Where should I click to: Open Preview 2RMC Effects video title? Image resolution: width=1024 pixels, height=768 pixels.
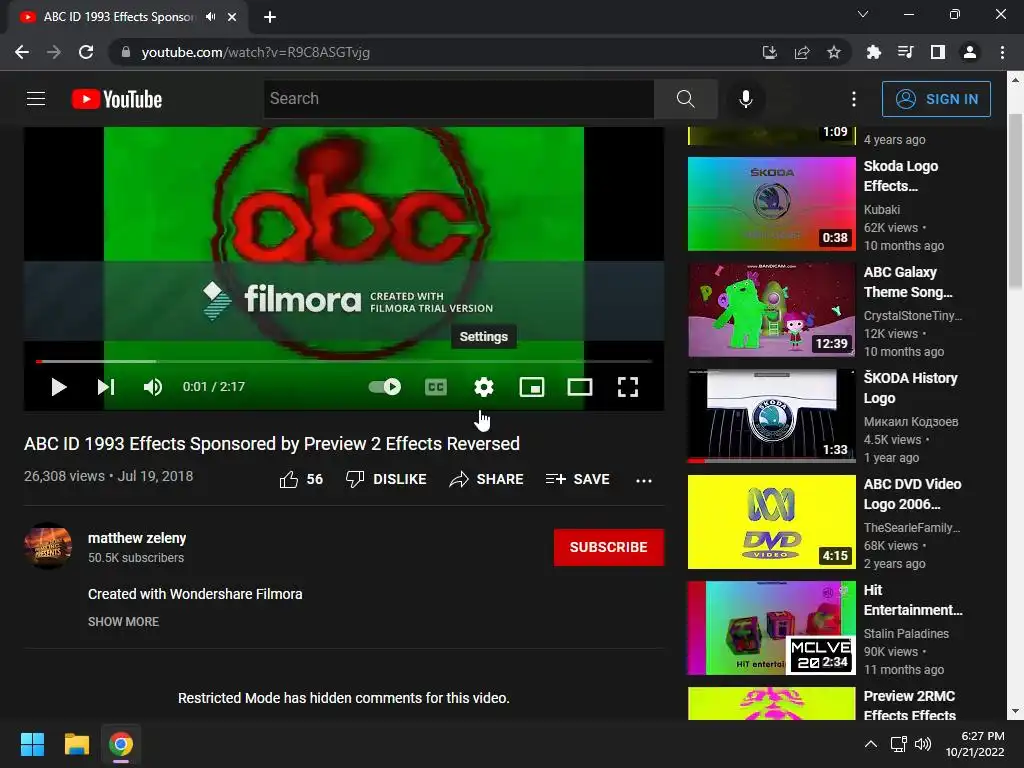coord(910,705)
